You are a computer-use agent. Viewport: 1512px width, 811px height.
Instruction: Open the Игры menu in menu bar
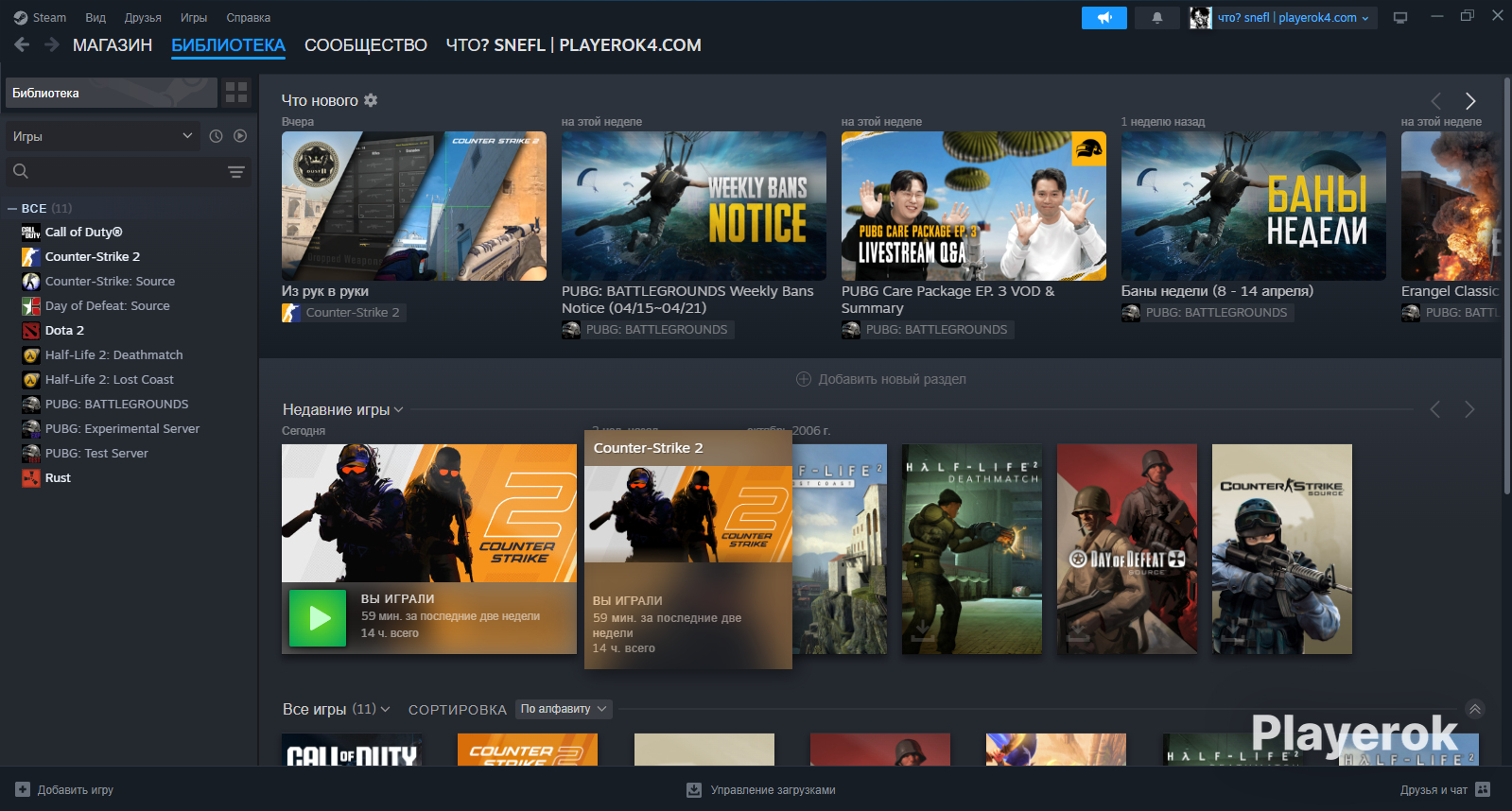pyautogui.click(x=194, y=18)
